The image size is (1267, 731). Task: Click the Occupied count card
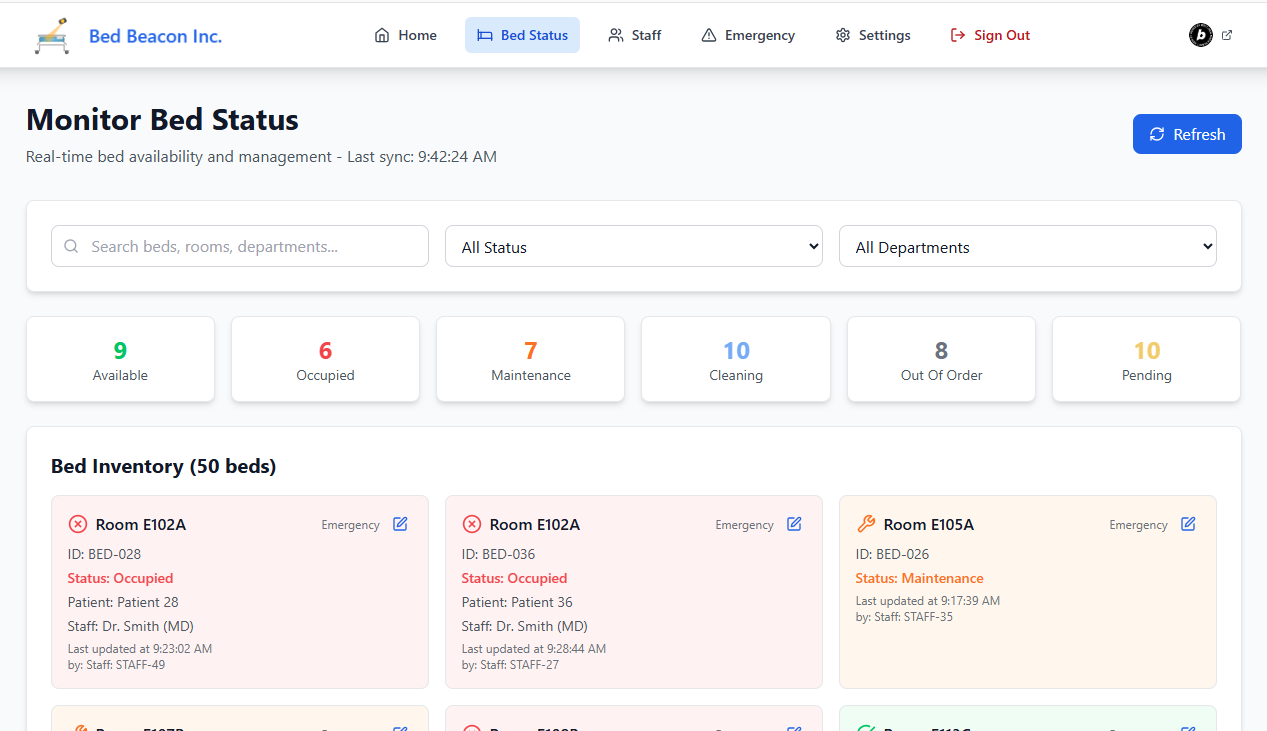(325, 360)
